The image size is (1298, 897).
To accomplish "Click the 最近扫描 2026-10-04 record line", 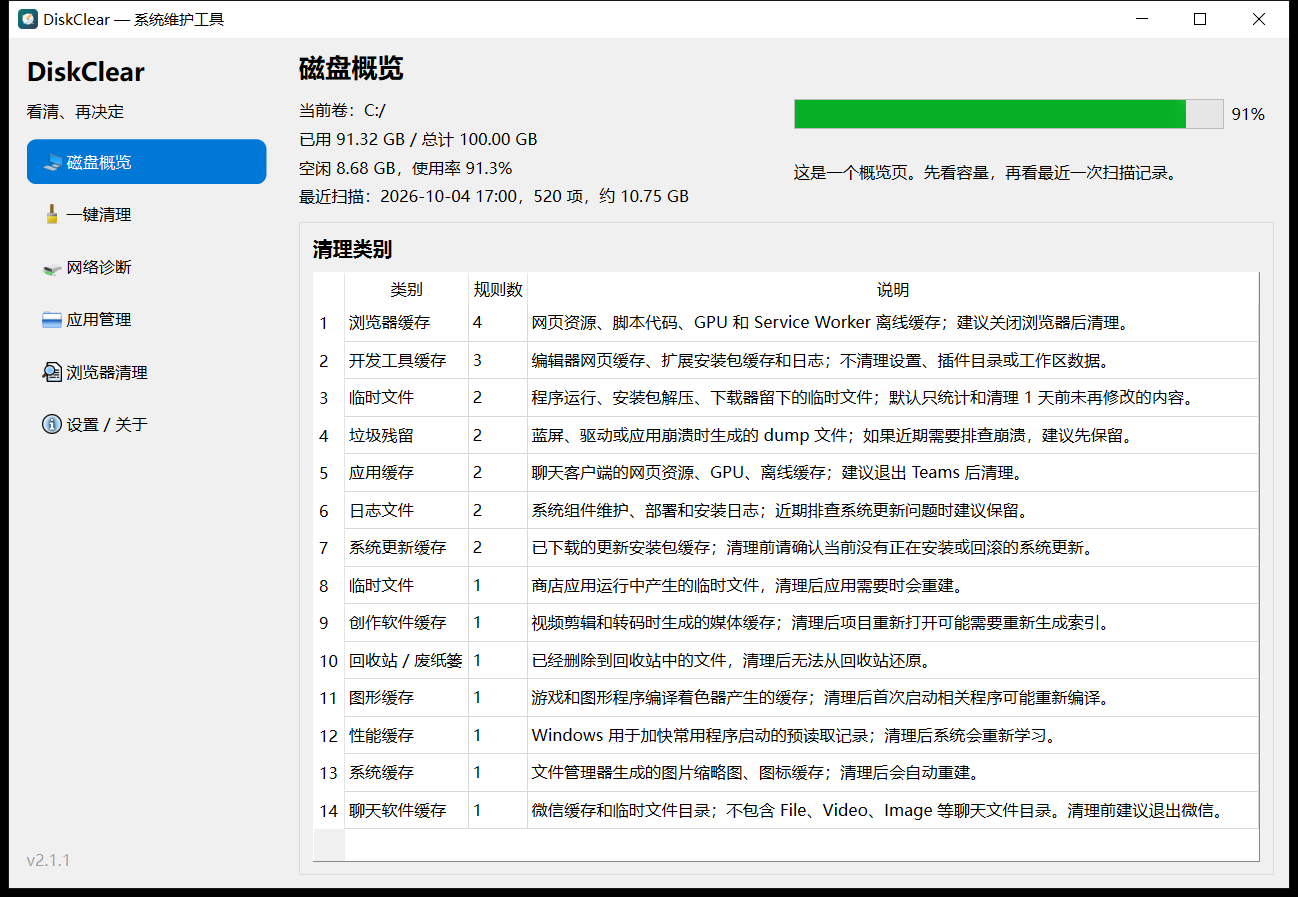I will click(x=494, y=197).
